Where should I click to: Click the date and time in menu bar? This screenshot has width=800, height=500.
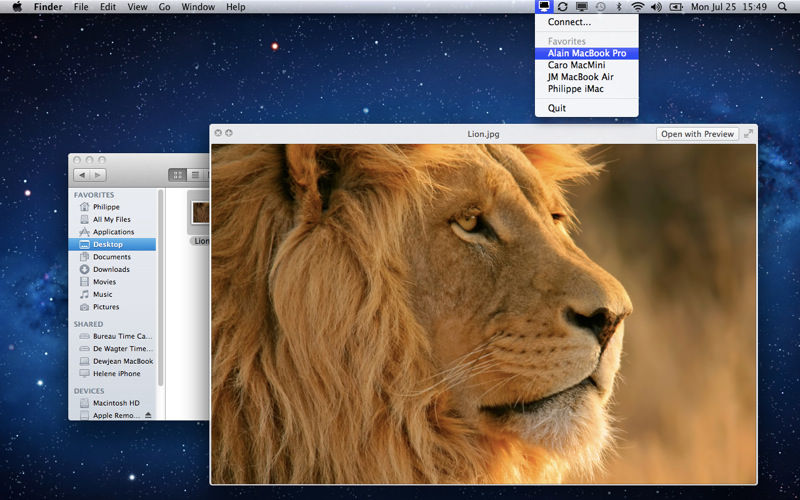[x=729, y=7]
